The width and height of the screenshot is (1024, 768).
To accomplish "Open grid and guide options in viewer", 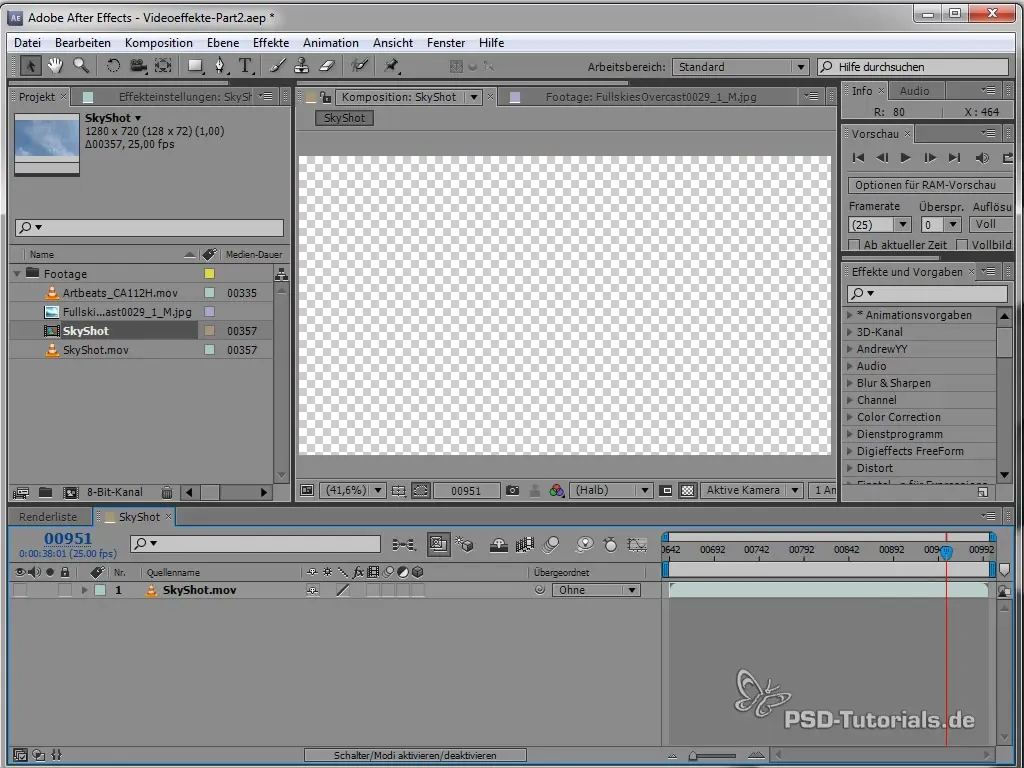I will pos(398,490).
